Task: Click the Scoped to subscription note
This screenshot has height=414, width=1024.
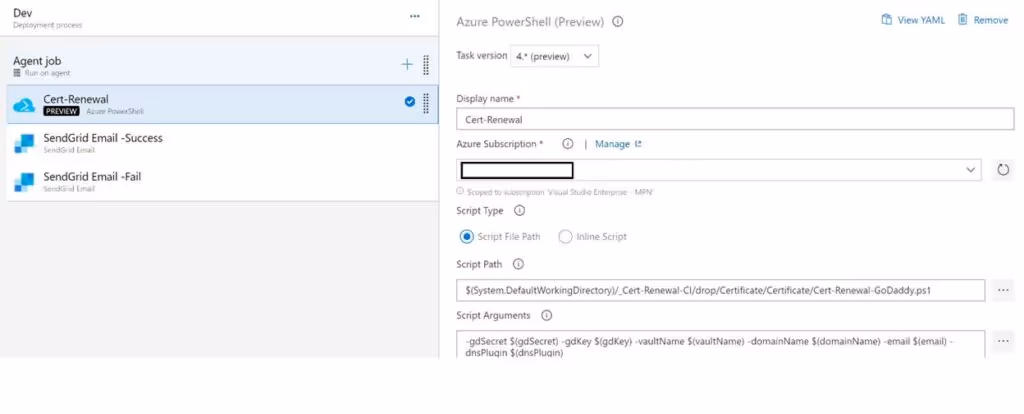Action: pos(560,193)
